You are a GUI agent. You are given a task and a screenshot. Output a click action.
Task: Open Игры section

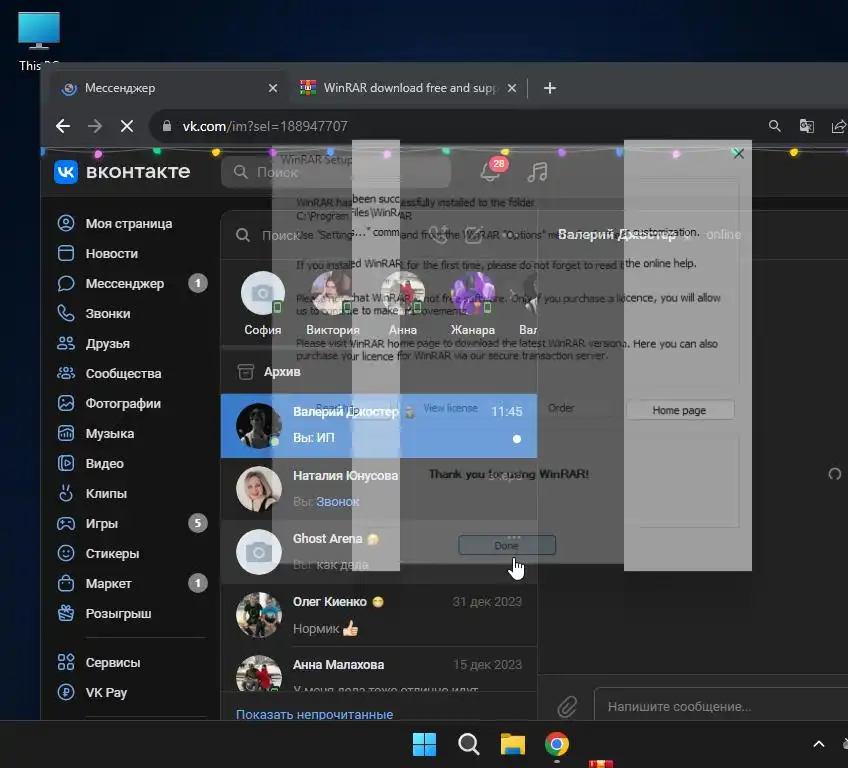click(88, 524)
